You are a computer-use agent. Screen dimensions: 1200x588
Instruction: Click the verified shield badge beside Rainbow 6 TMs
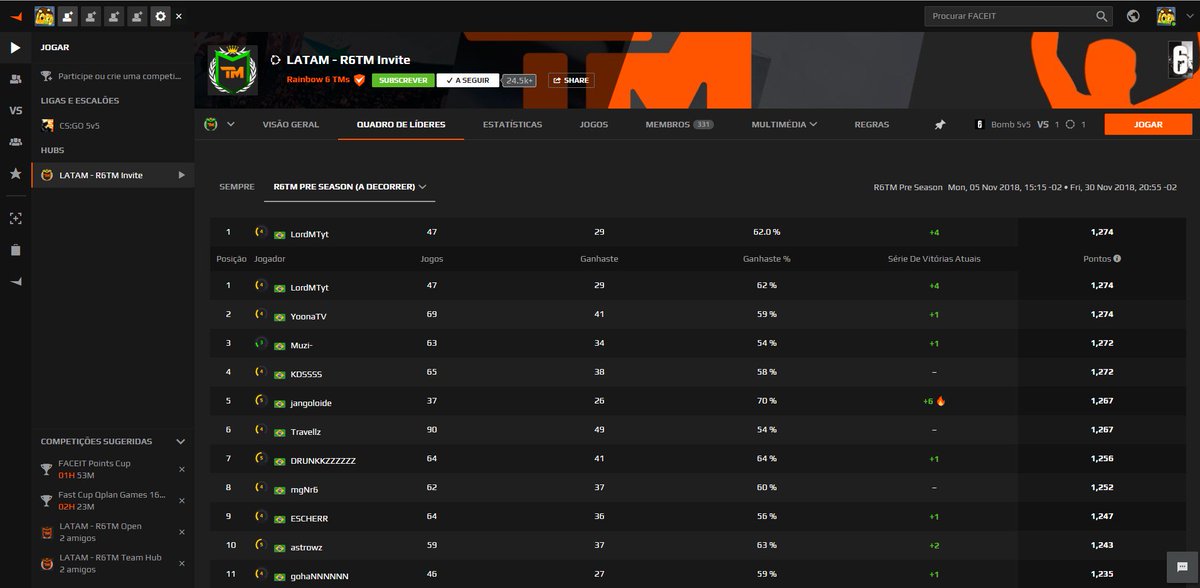tap(359, 80)
